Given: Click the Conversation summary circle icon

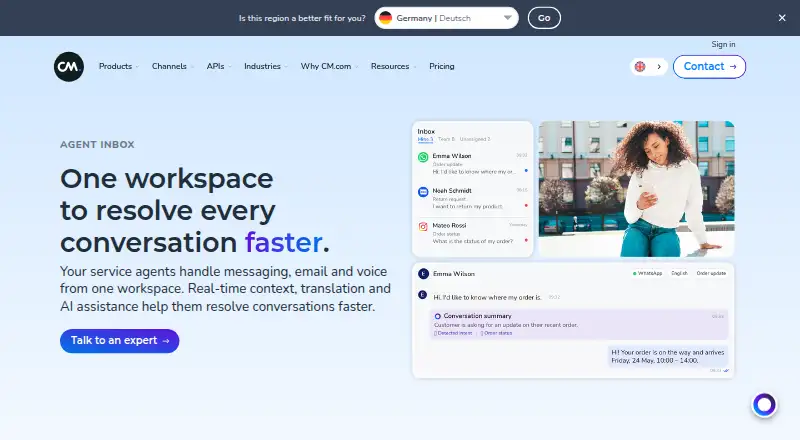Looking at the screenshot, I should click(437, 316).
